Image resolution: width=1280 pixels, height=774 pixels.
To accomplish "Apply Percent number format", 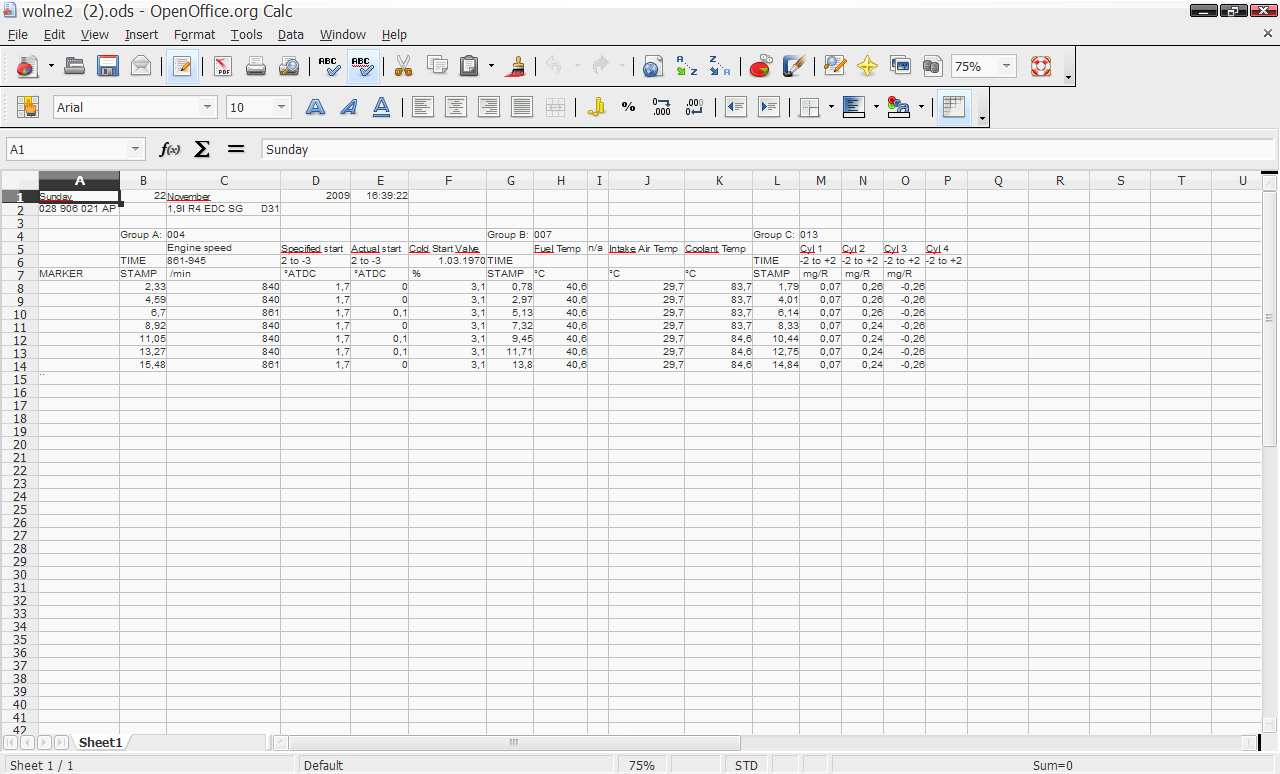I will click(629, 107).
